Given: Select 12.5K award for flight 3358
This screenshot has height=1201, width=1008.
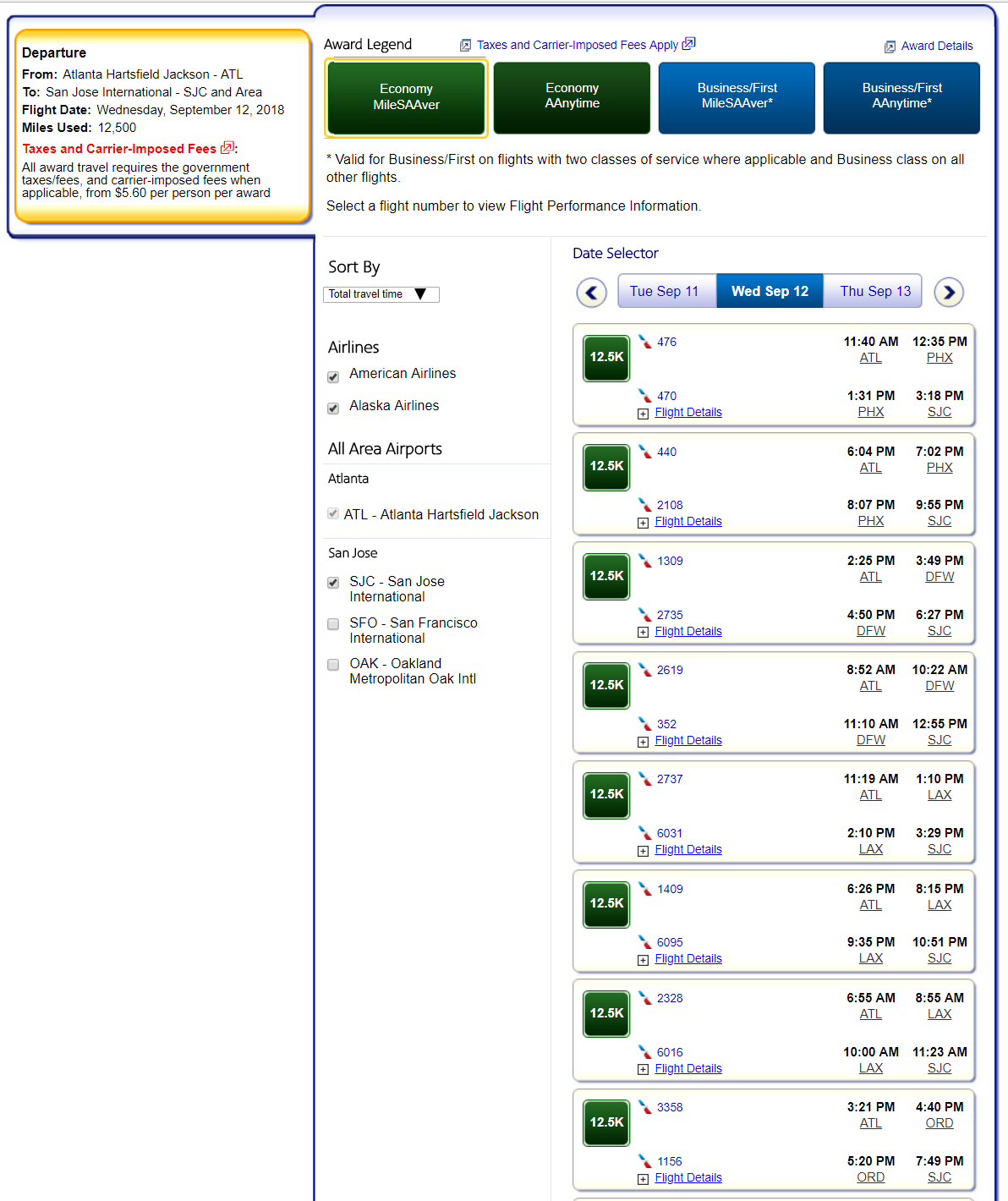Looking at the screenshot, I should click(x=606, y=1122).
